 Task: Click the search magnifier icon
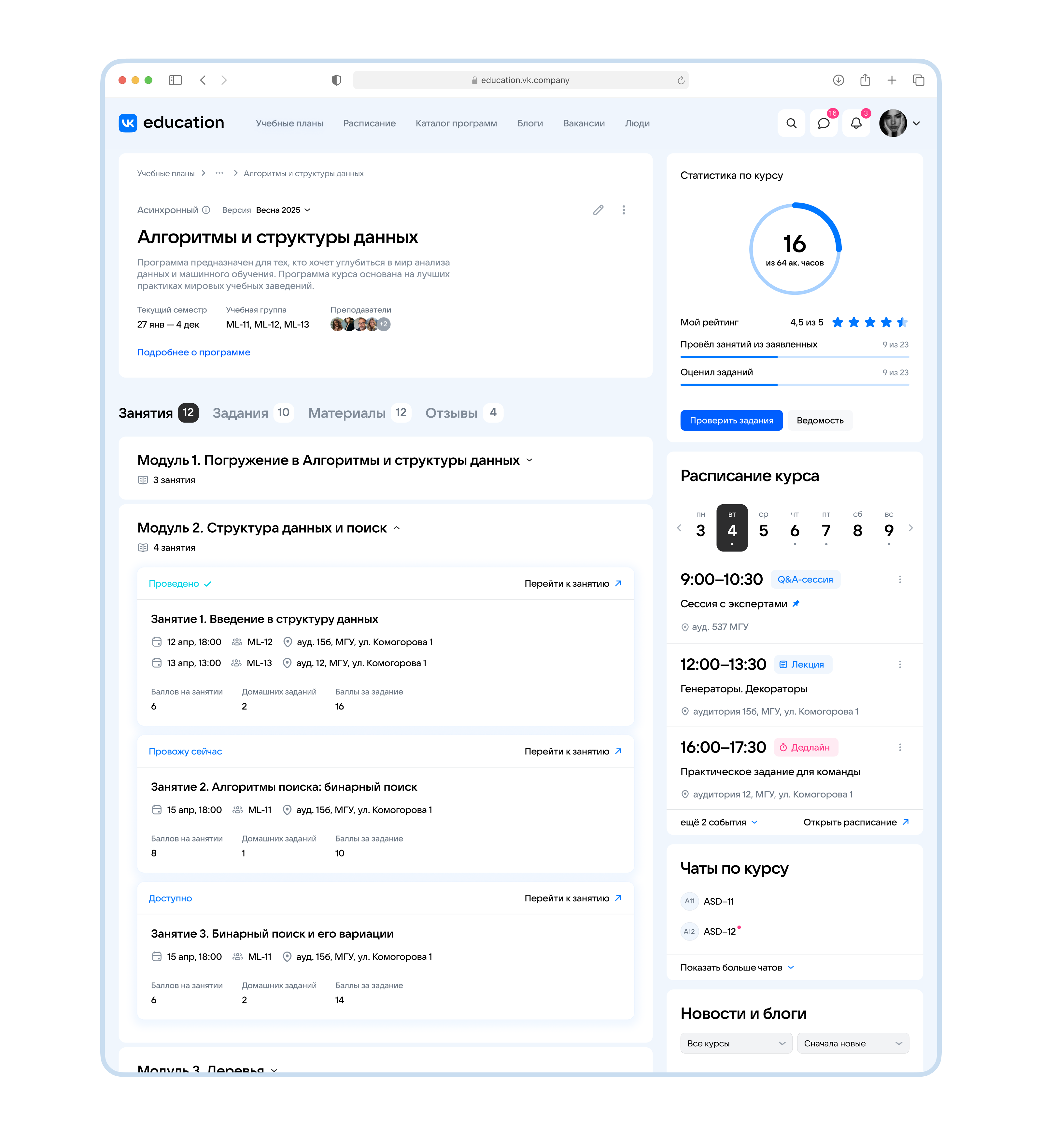click(791, 123)
